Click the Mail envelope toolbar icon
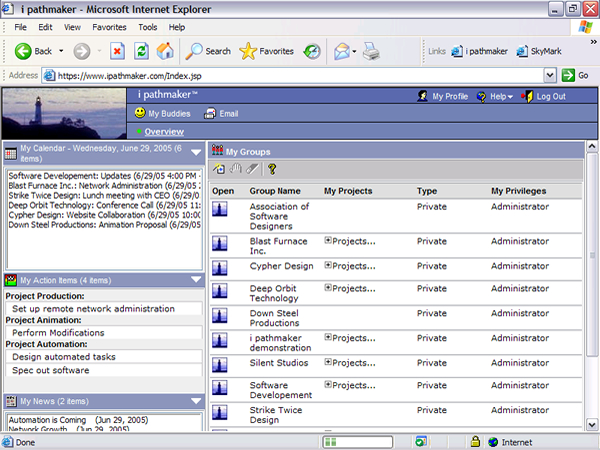This screenshot has width=600, height=450. (342, 51)
